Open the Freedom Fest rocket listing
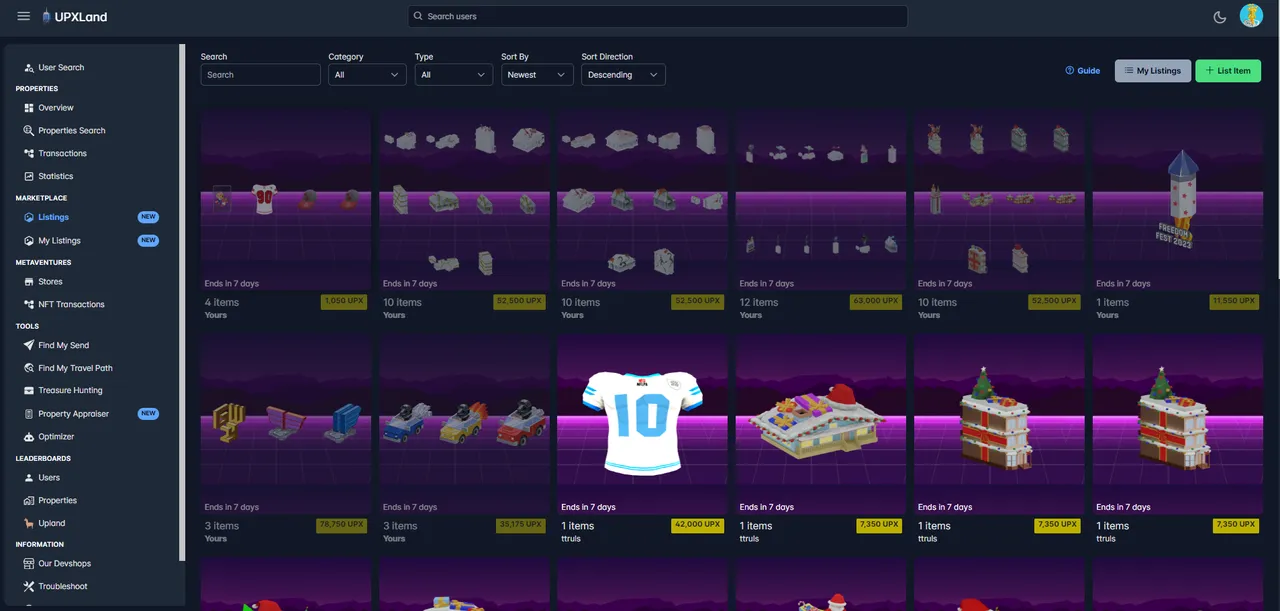Screen dimensions: 1280x611 point(1178,201)
